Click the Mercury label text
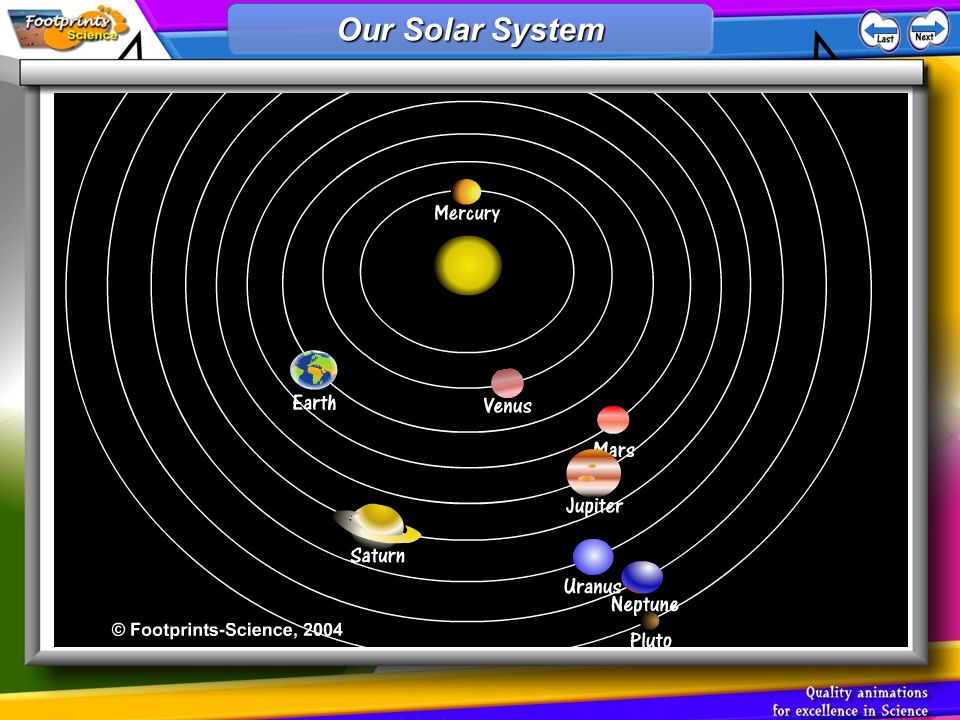The image size is (960, 720). point(467,213)
